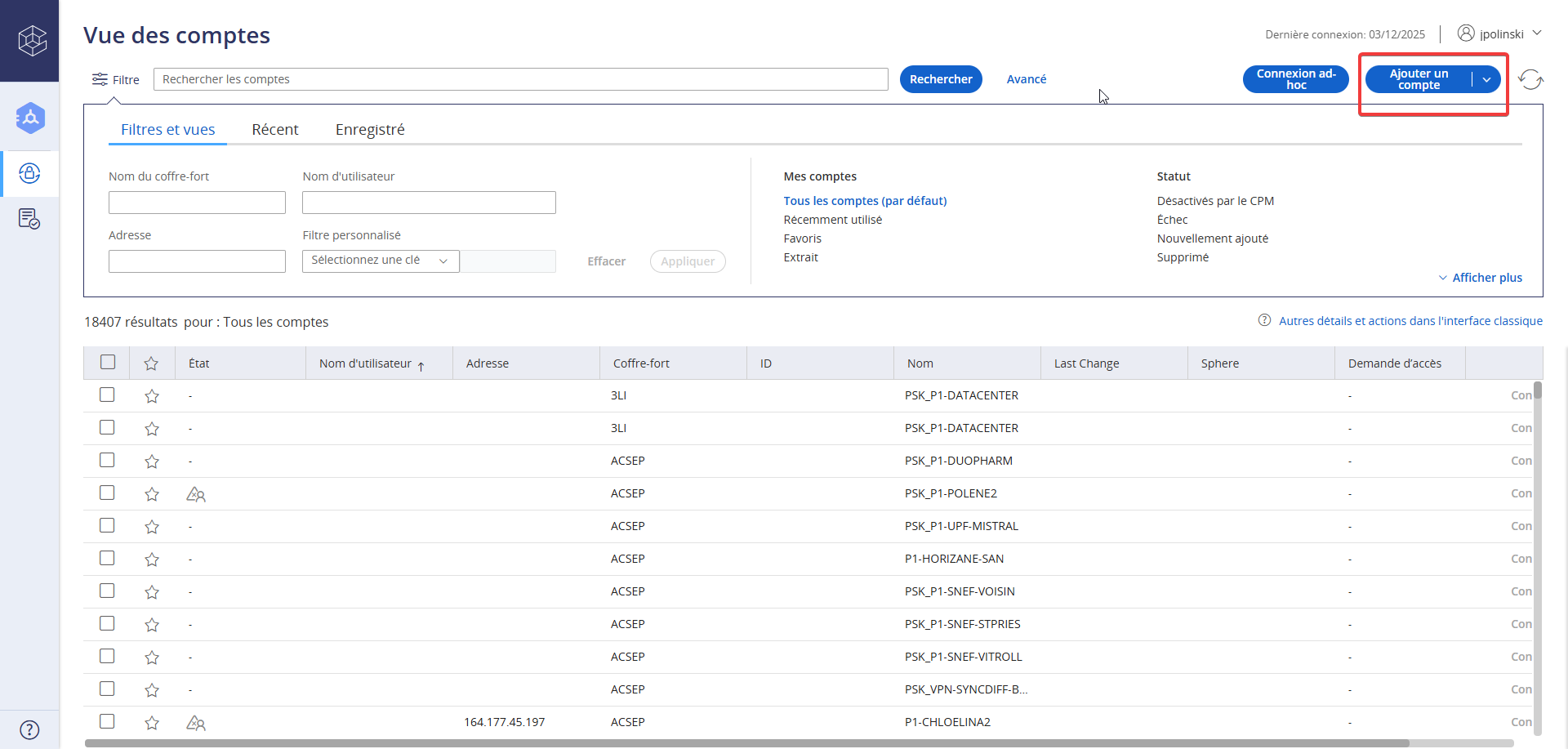Expand Afficher plus filter options

tap(1480, 278)
